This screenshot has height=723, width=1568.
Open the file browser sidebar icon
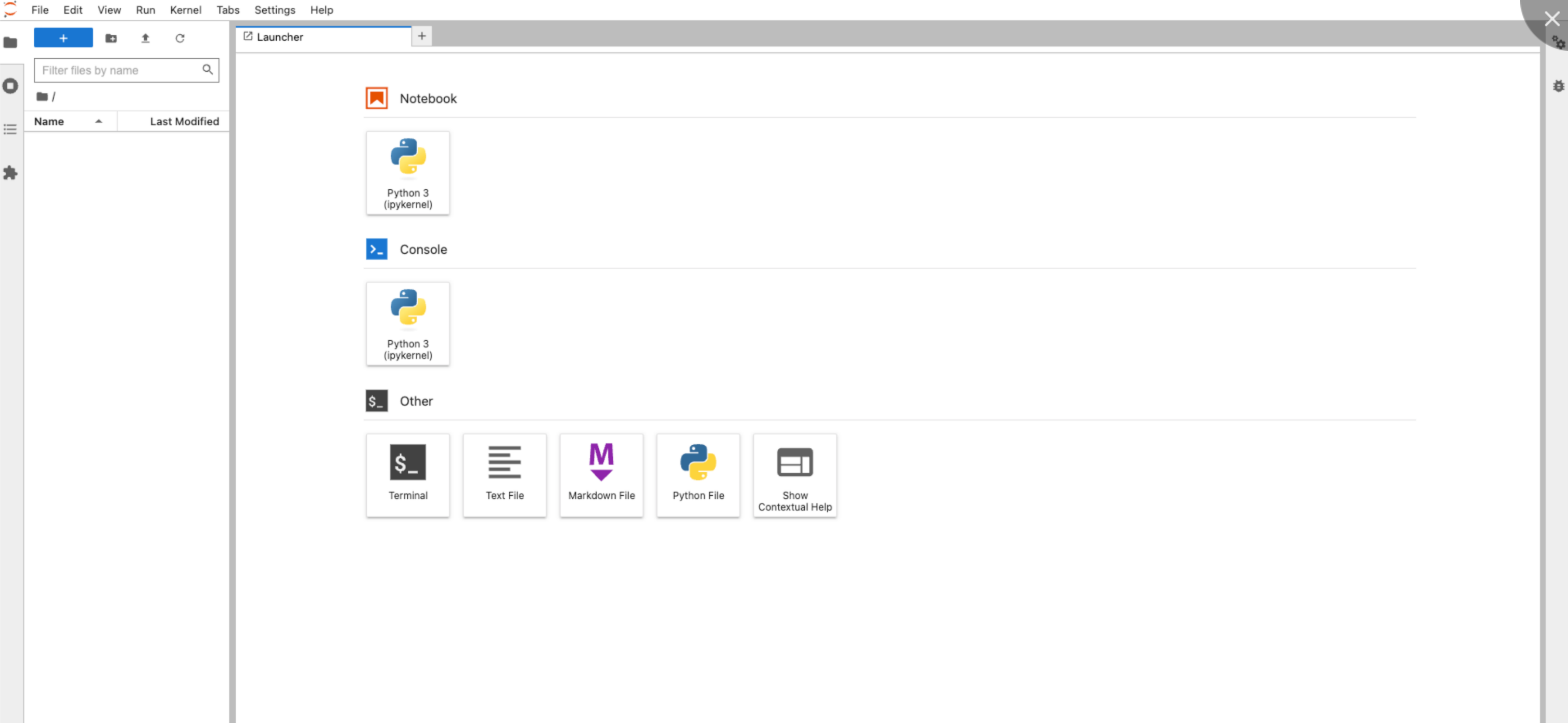click(10, 43)
